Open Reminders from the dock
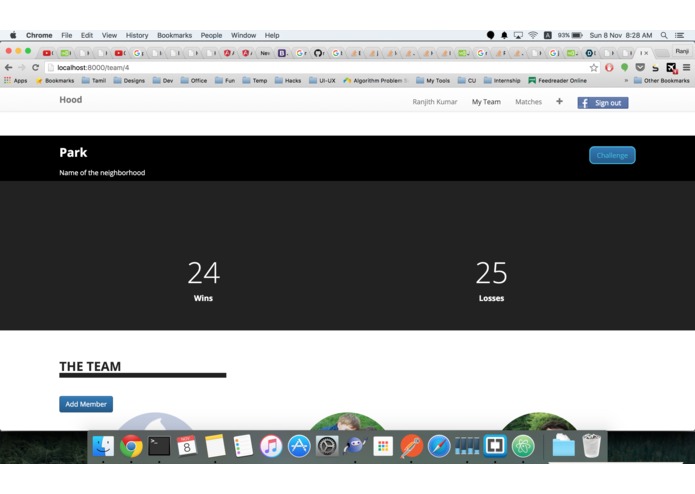Screen dimensions: 695x494 [243, 446]
